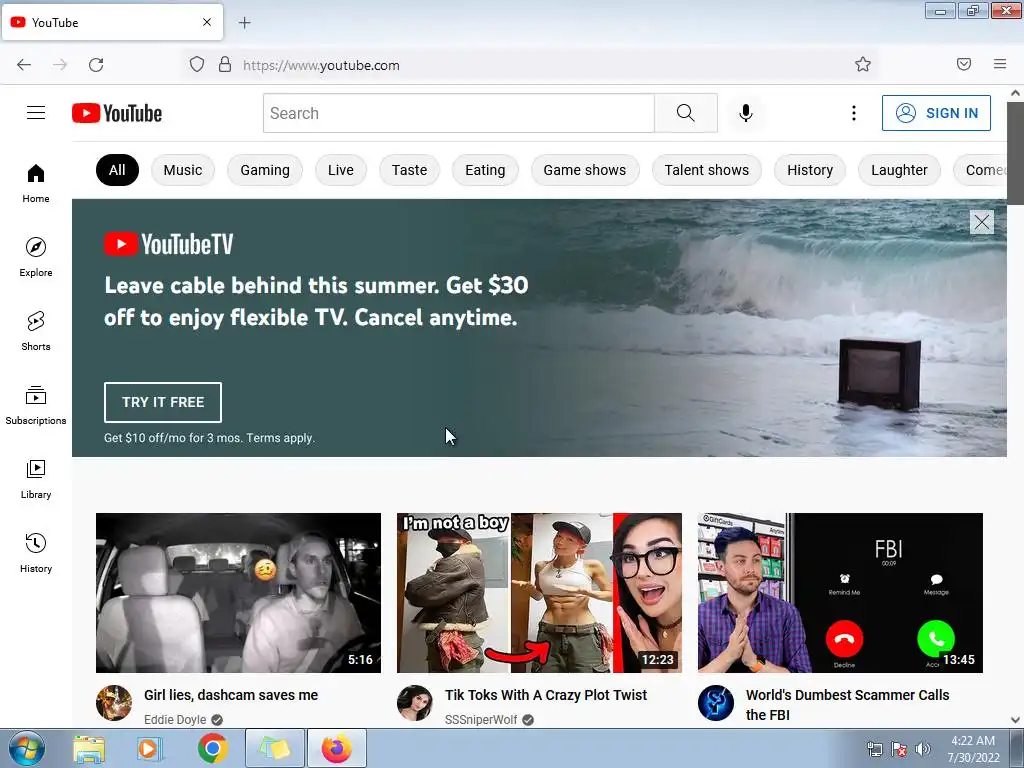
Task: Open the YouTube hamburger guide menu
Action: (x=36, y=113)
